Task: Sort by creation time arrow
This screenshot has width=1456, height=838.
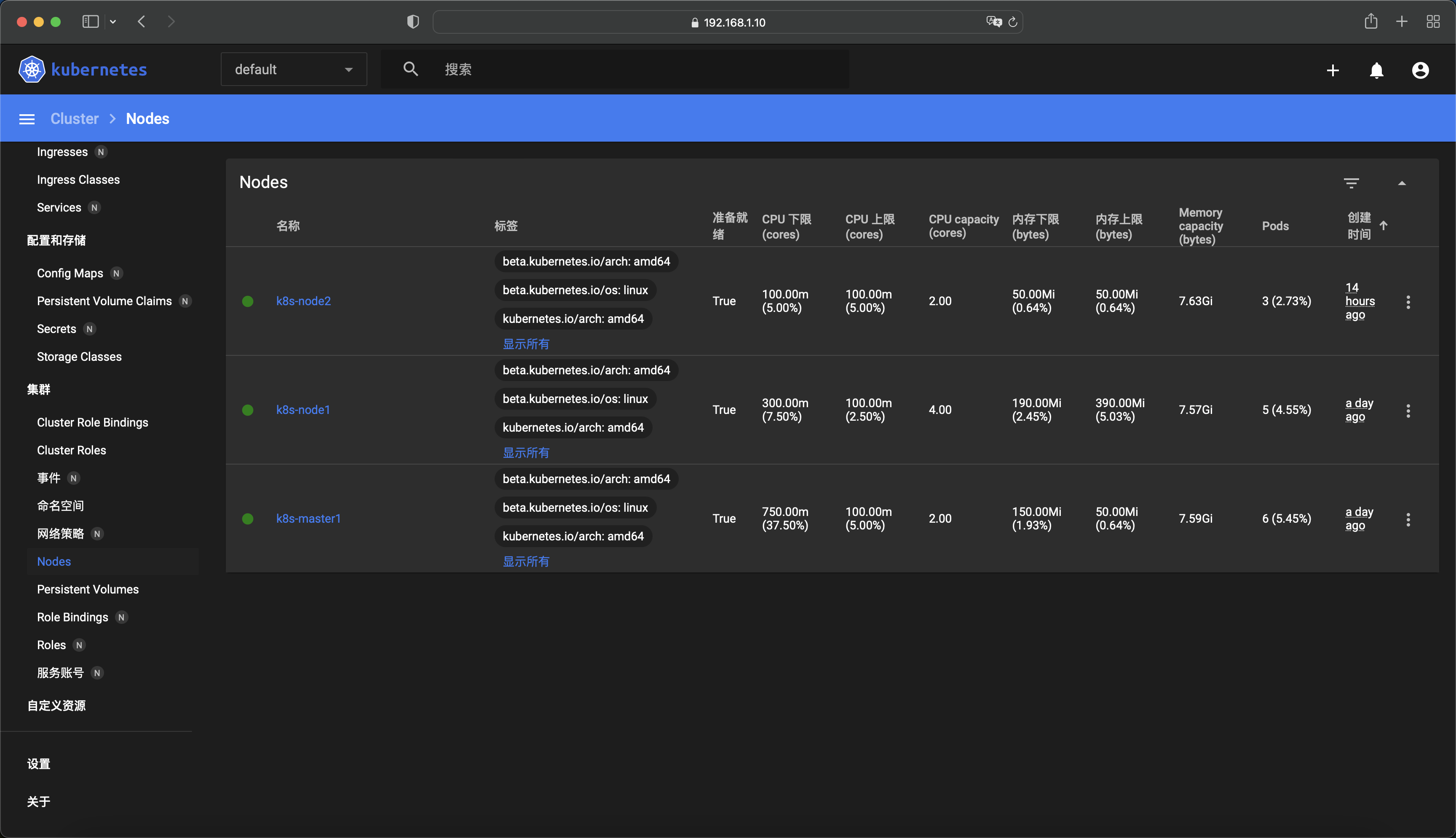Action: pyautogui.click(x=1384, y=225)
